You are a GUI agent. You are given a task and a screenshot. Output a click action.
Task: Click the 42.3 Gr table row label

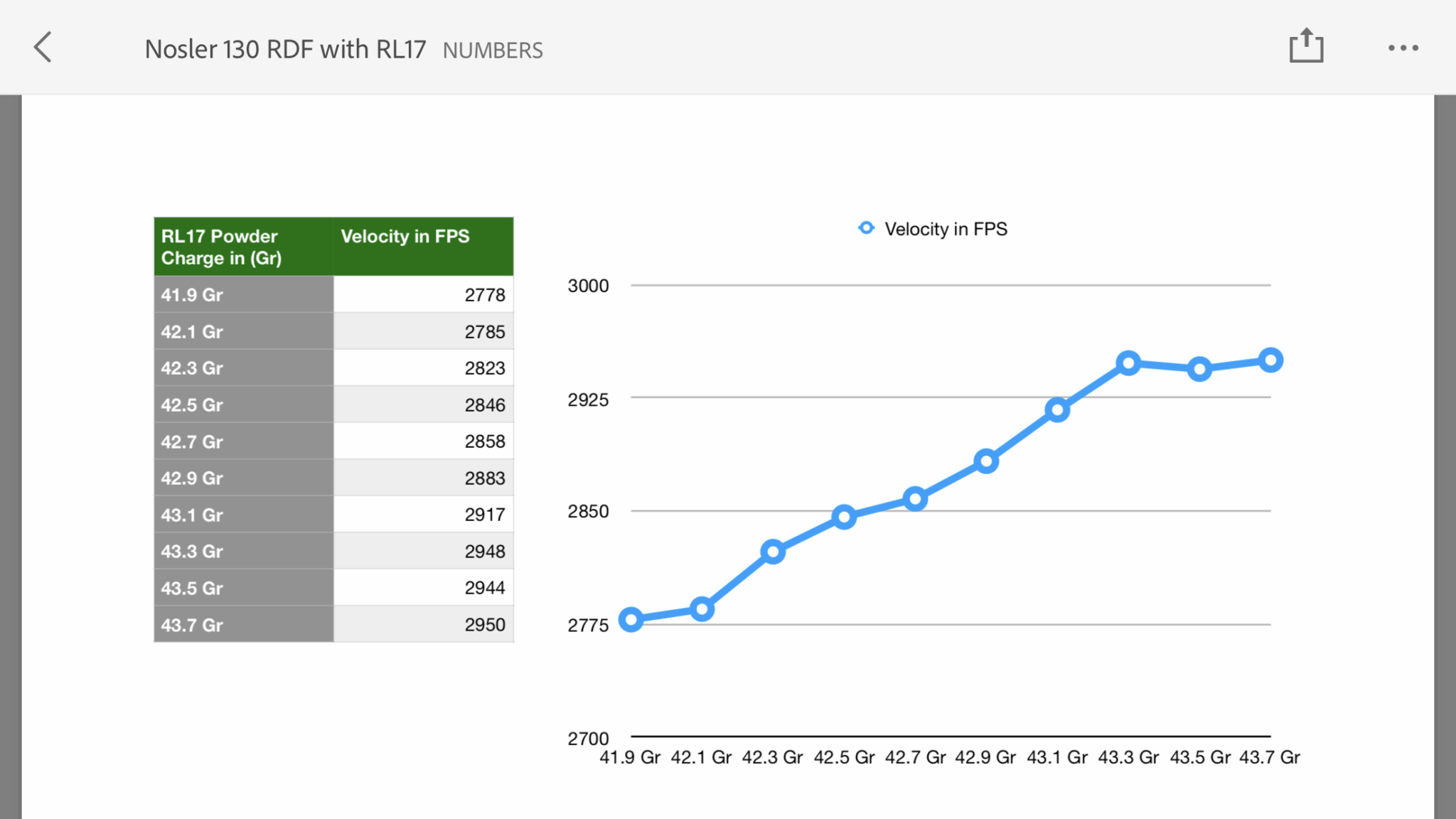point(244,368)
